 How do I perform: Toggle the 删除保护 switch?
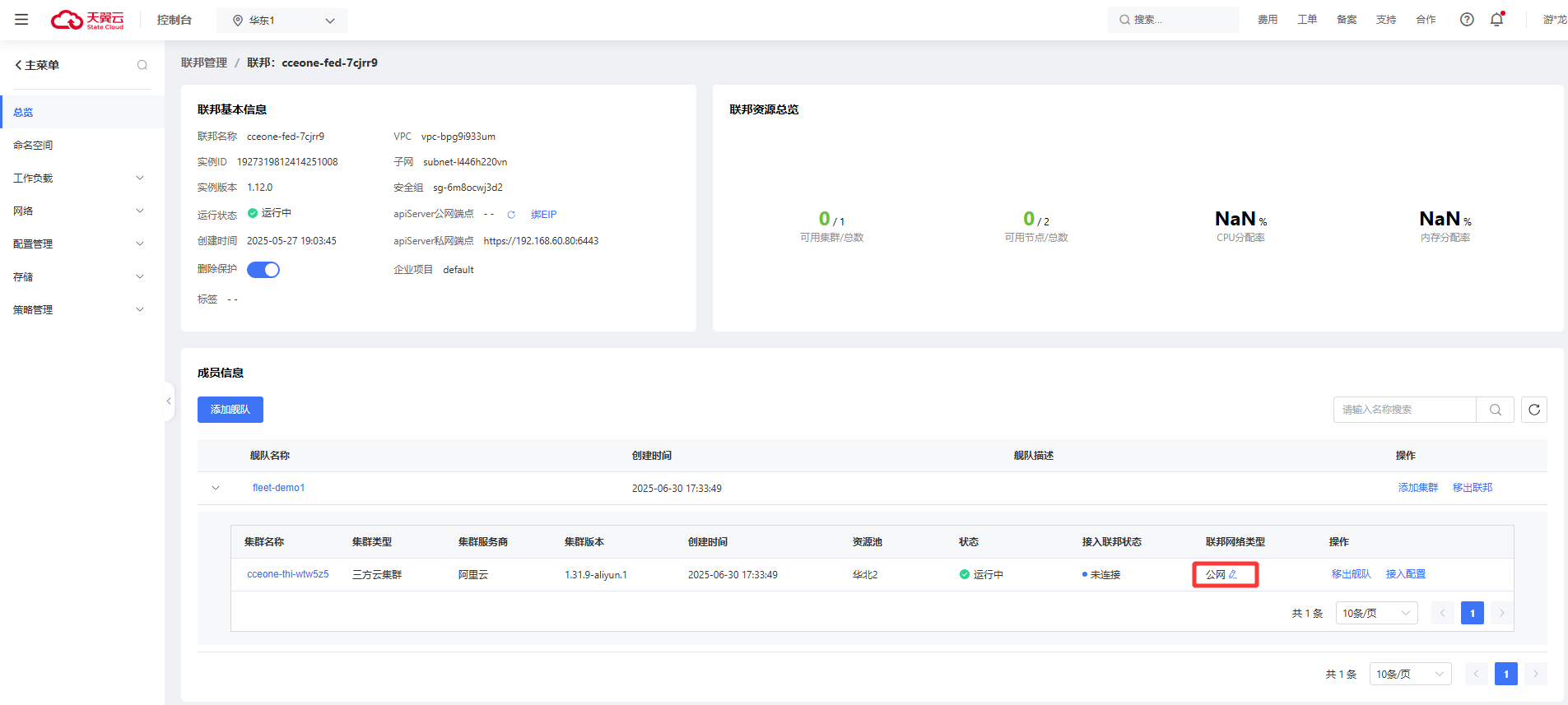263,270
